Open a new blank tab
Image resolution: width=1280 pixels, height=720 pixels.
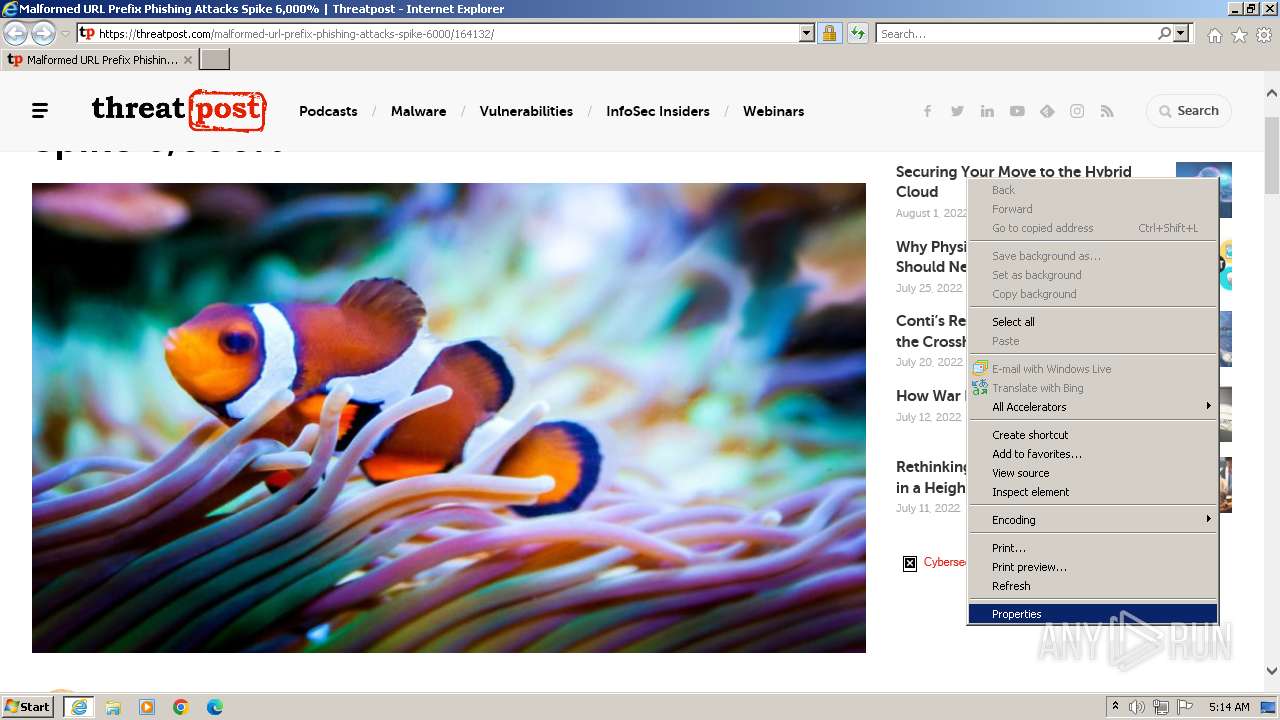click(215, 60)
